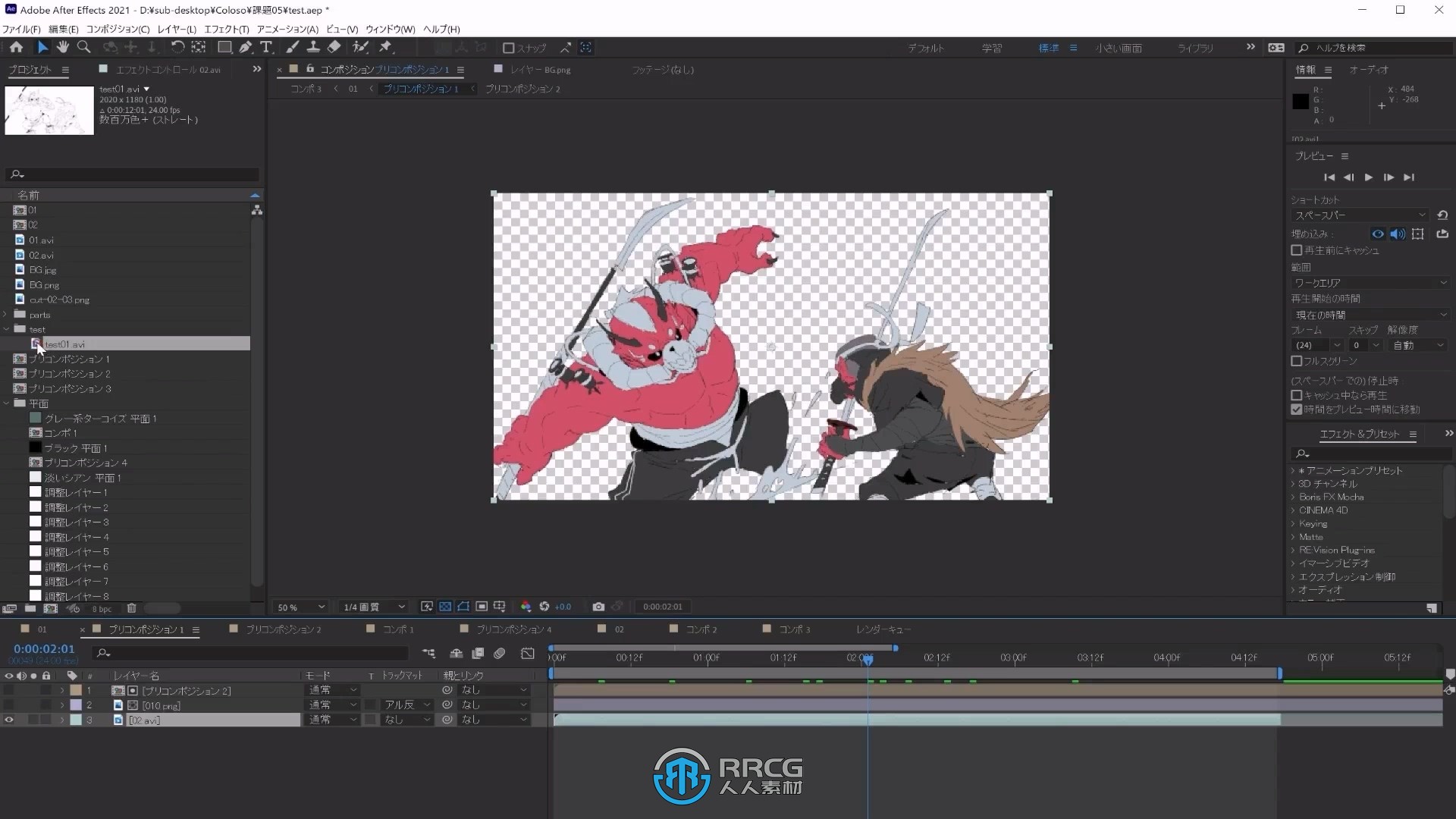This screenshot has width=1456, height=819.
Task: Toggle snapping checkbox in toolbar
Action: click(509, 48)
